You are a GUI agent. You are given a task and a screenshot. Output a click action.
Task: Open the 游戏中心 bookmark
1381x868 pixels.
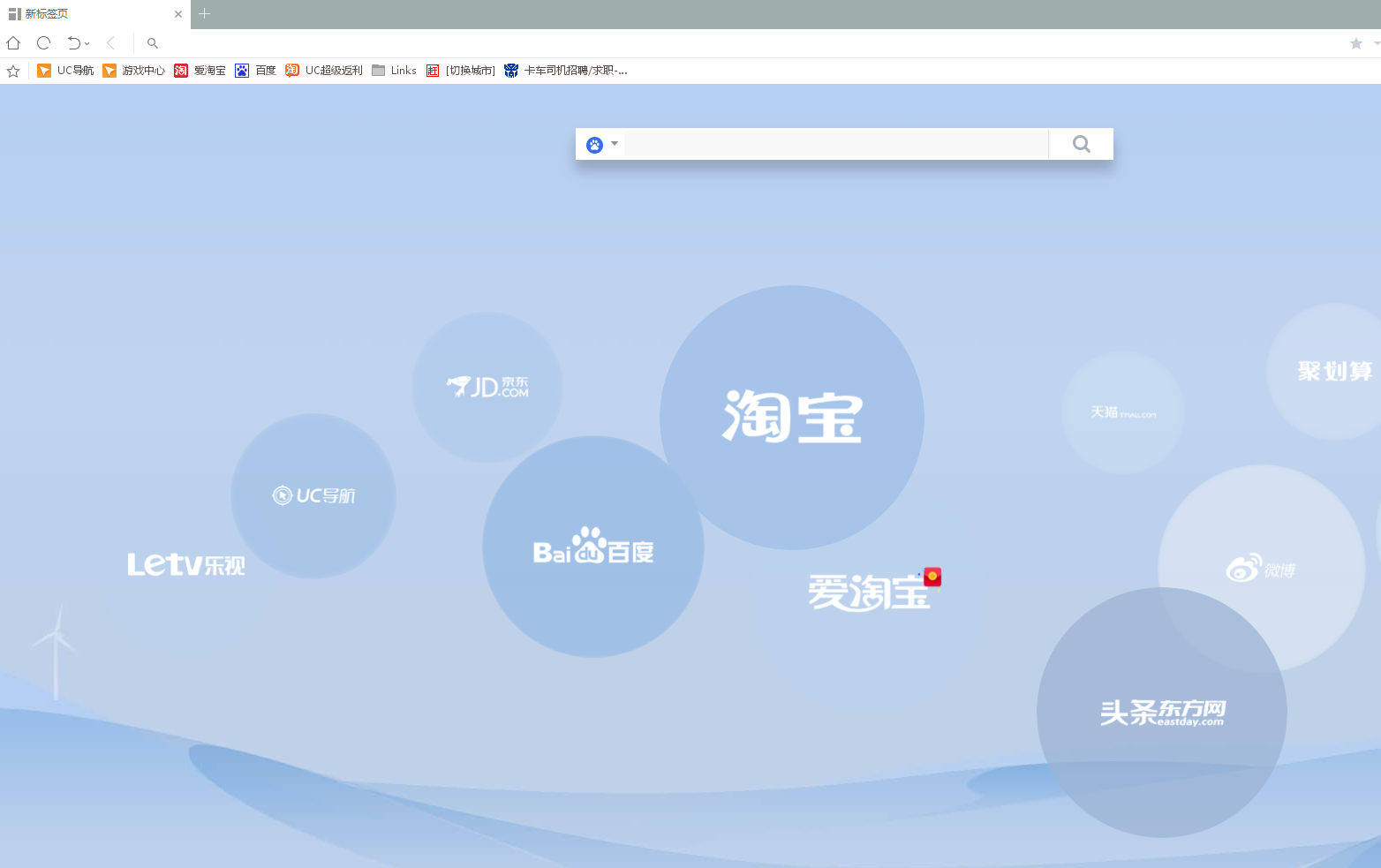pyautogui.click(x=133, y=71)
